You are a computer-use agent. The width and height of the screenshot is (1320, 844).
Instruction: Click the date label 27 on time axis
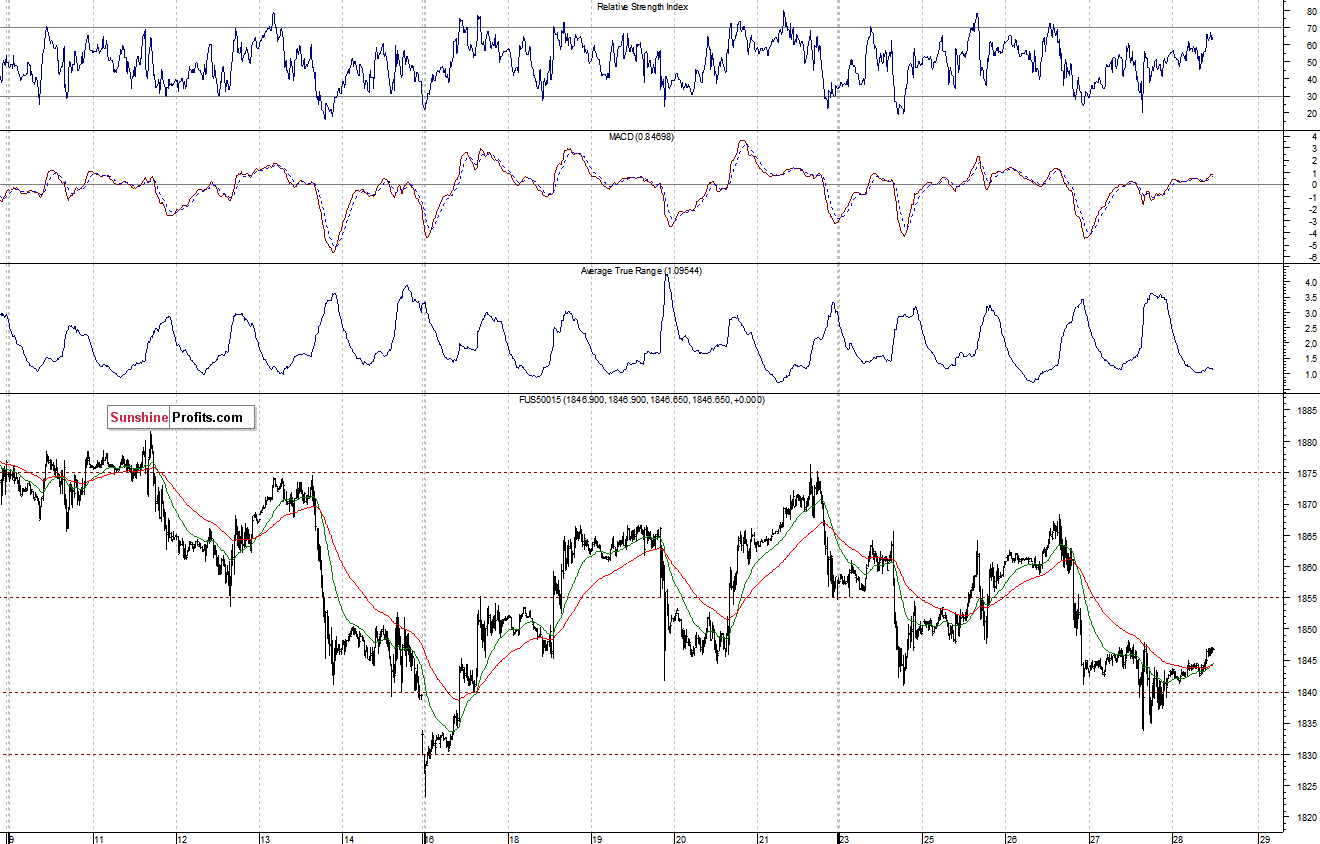[x=1095, y=838]
